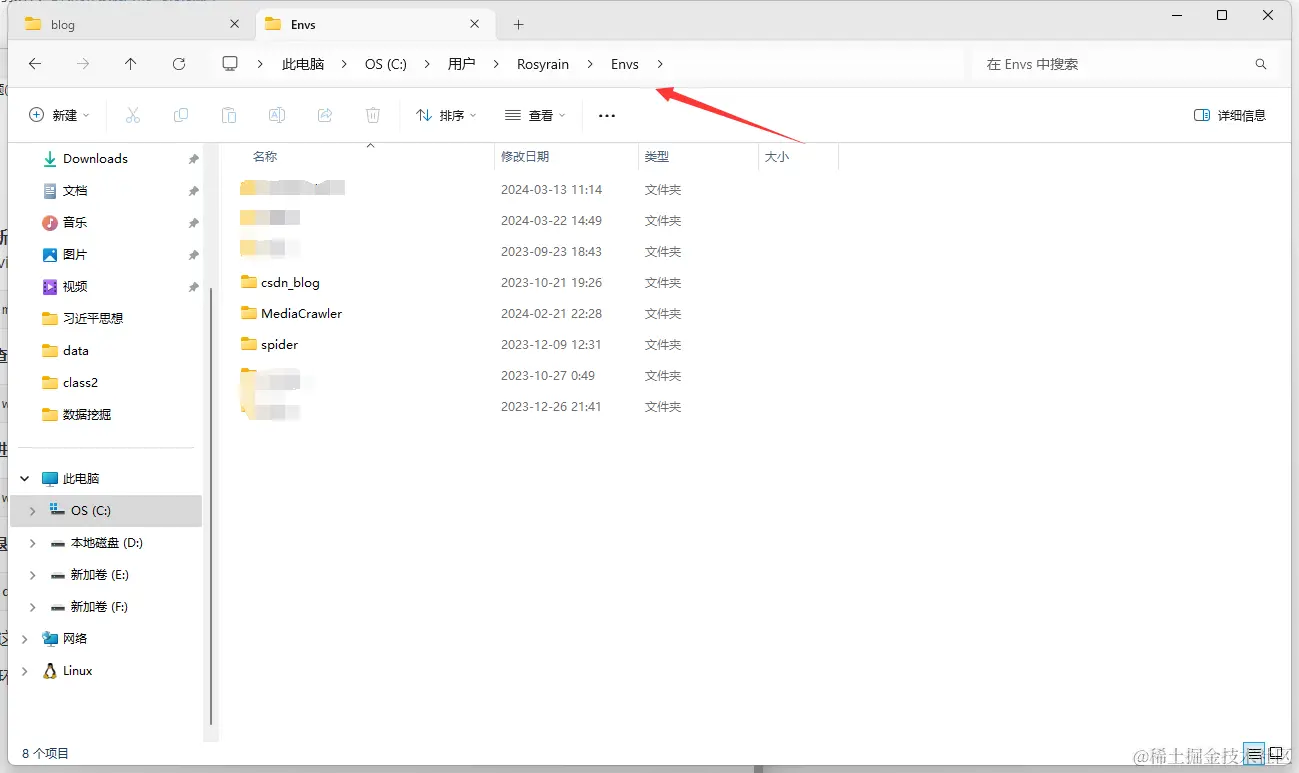
Task: Expand 新加卷 (E:) drive node
Action: click(x=33, y=574)
